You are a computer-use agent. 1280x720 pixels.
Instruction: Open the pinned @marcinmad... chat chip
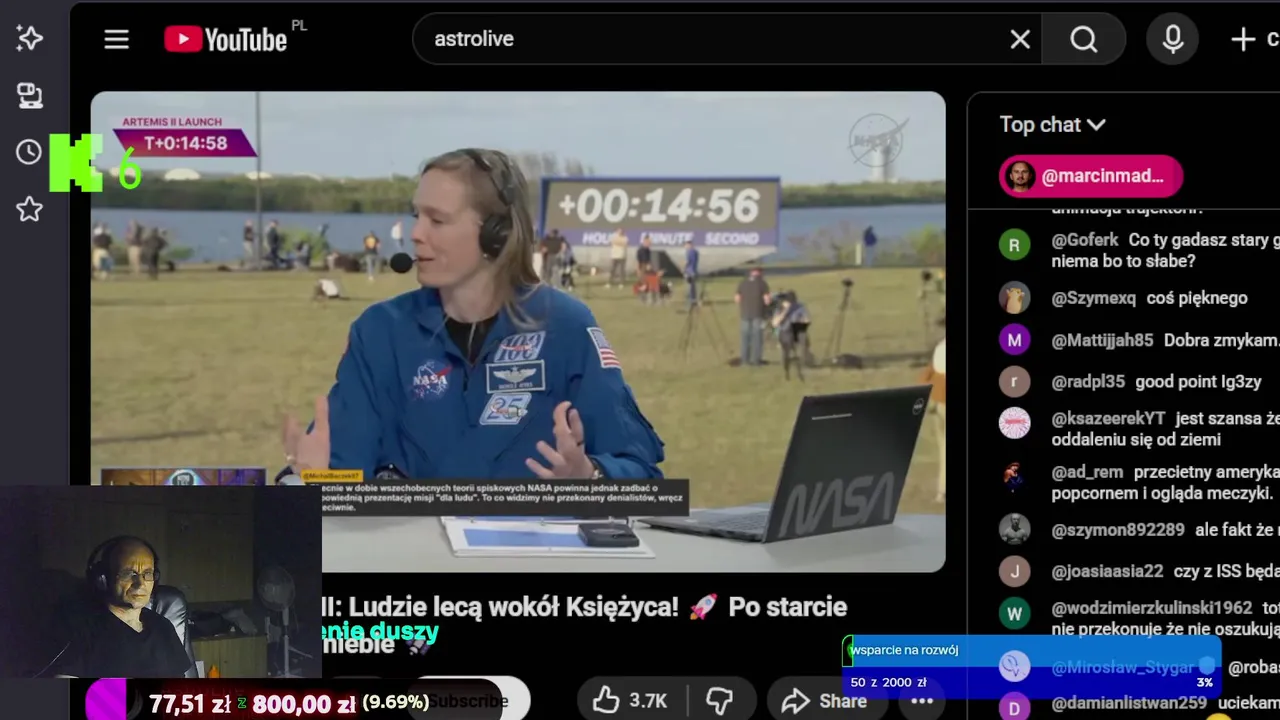[x=1091, y=176]
